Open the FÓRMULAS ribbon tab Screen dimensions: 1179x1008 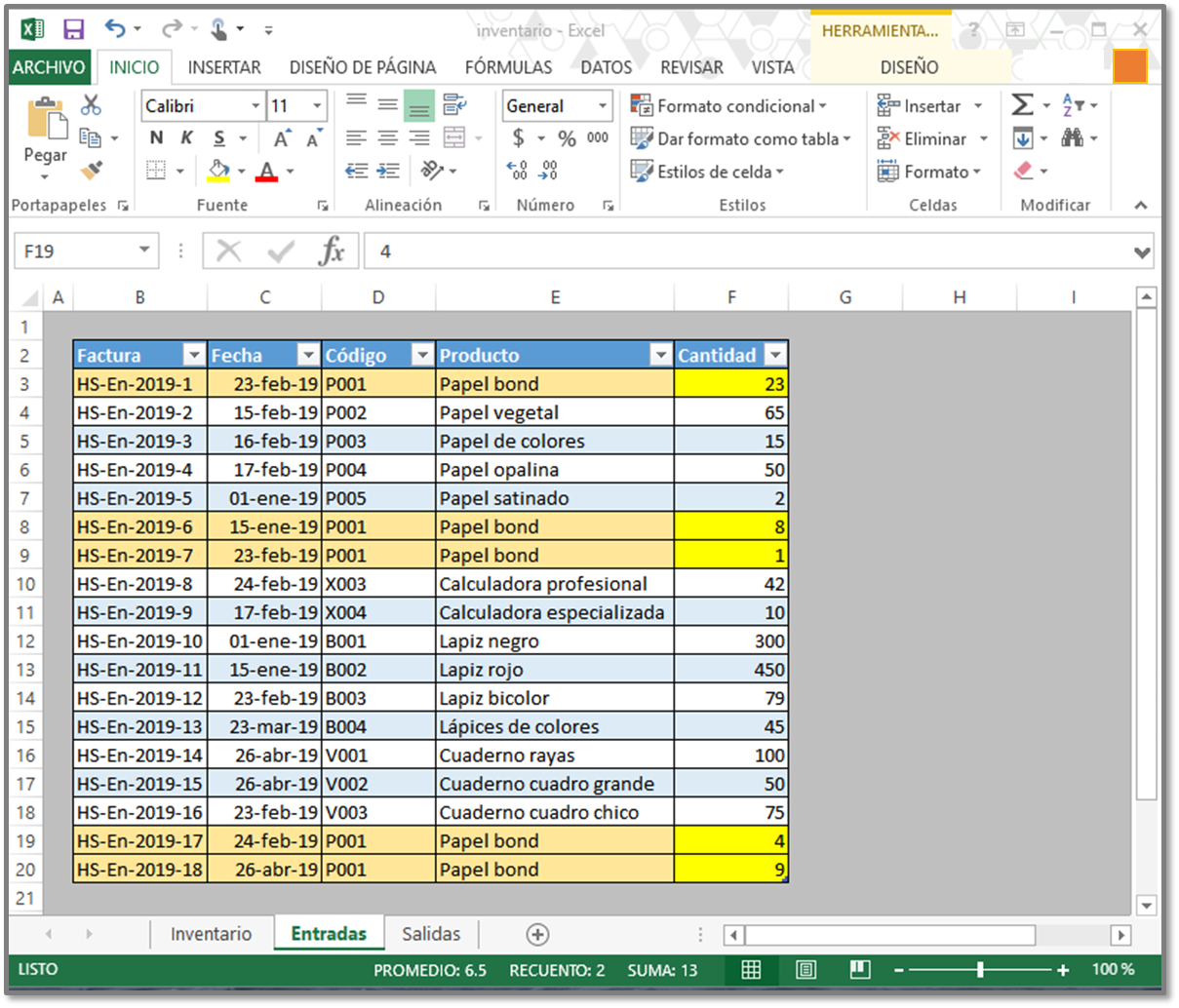(508, 67)
